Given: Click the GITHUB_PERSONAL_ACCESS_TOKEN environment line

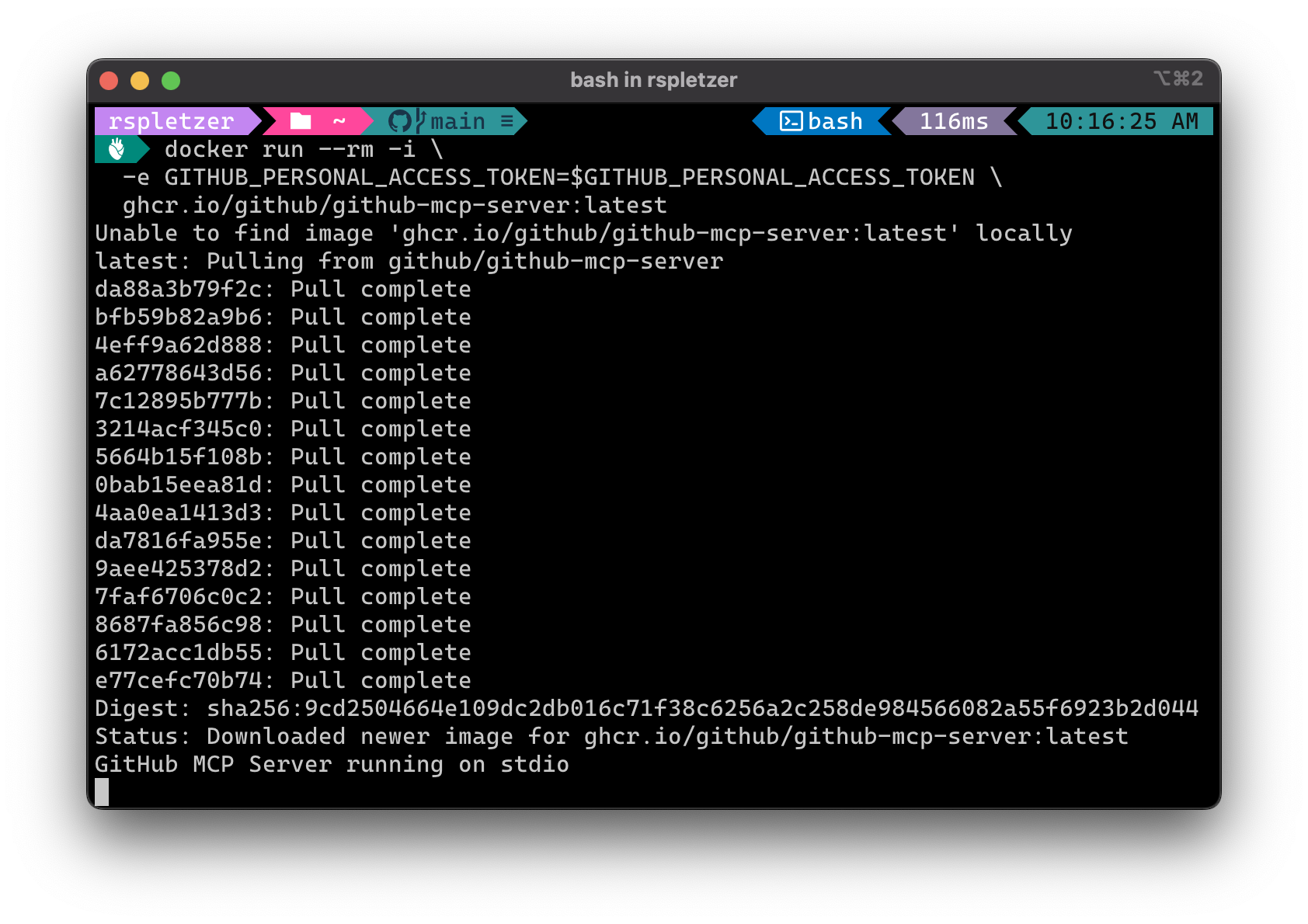Looking at the screenshot, I should [562, 177].
